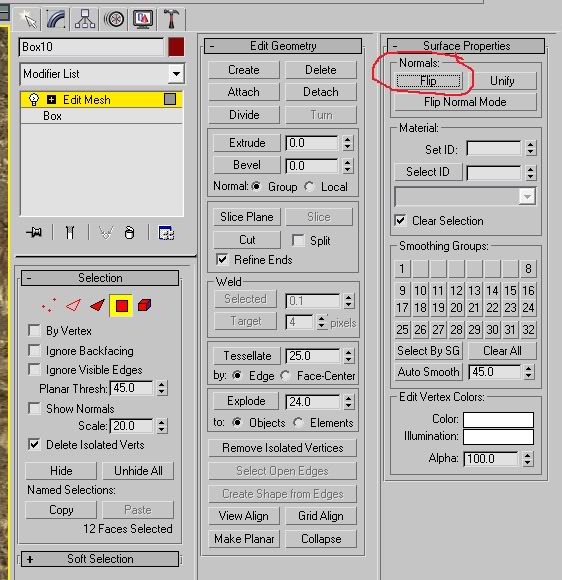Screen dimensions: 562x580
Task: Open the Display panel monitor icon
Action: tap(143, 19)
